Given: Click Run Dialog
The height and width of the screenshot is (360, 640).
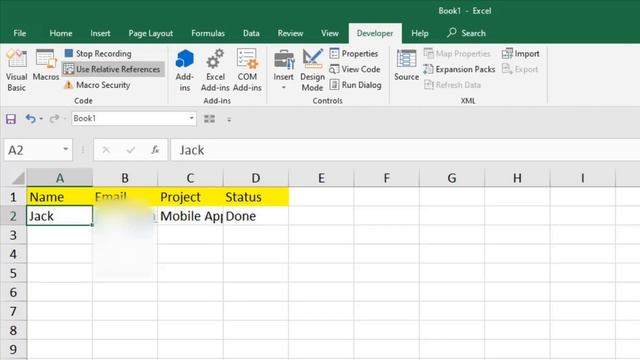Looking at the screenshot, I should [355, 85].
